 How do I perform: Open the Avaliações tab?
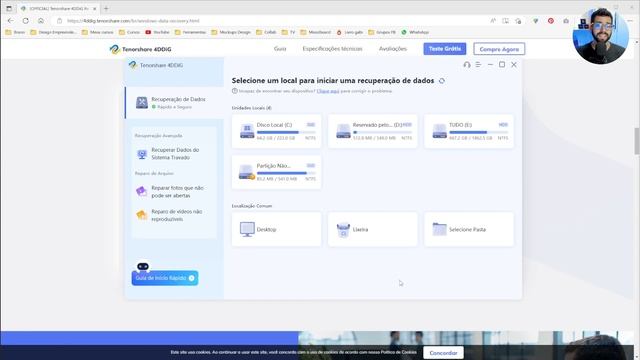pos(393,49)
